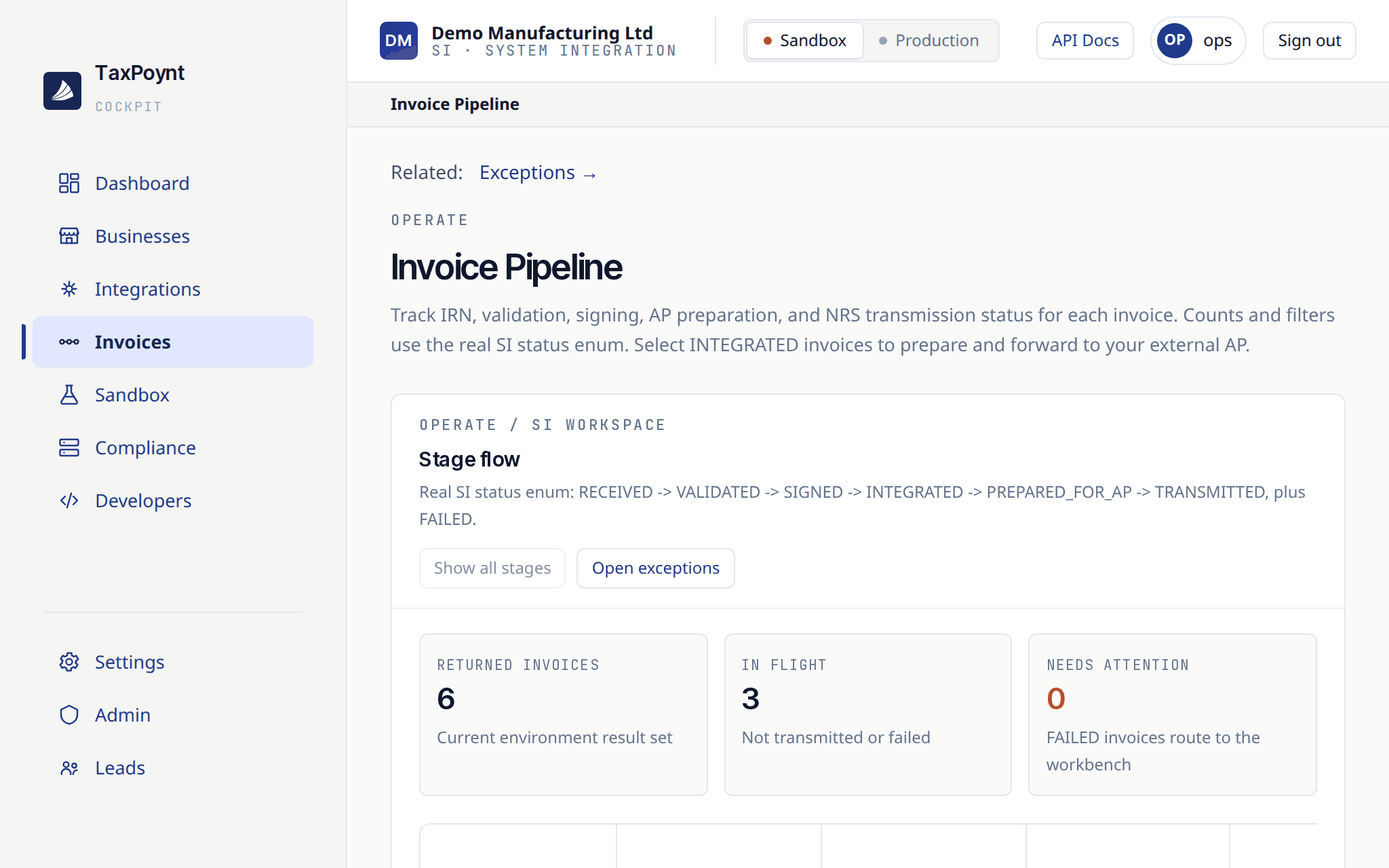
Task: Open the Admin sidebar page
Action: 173,715
